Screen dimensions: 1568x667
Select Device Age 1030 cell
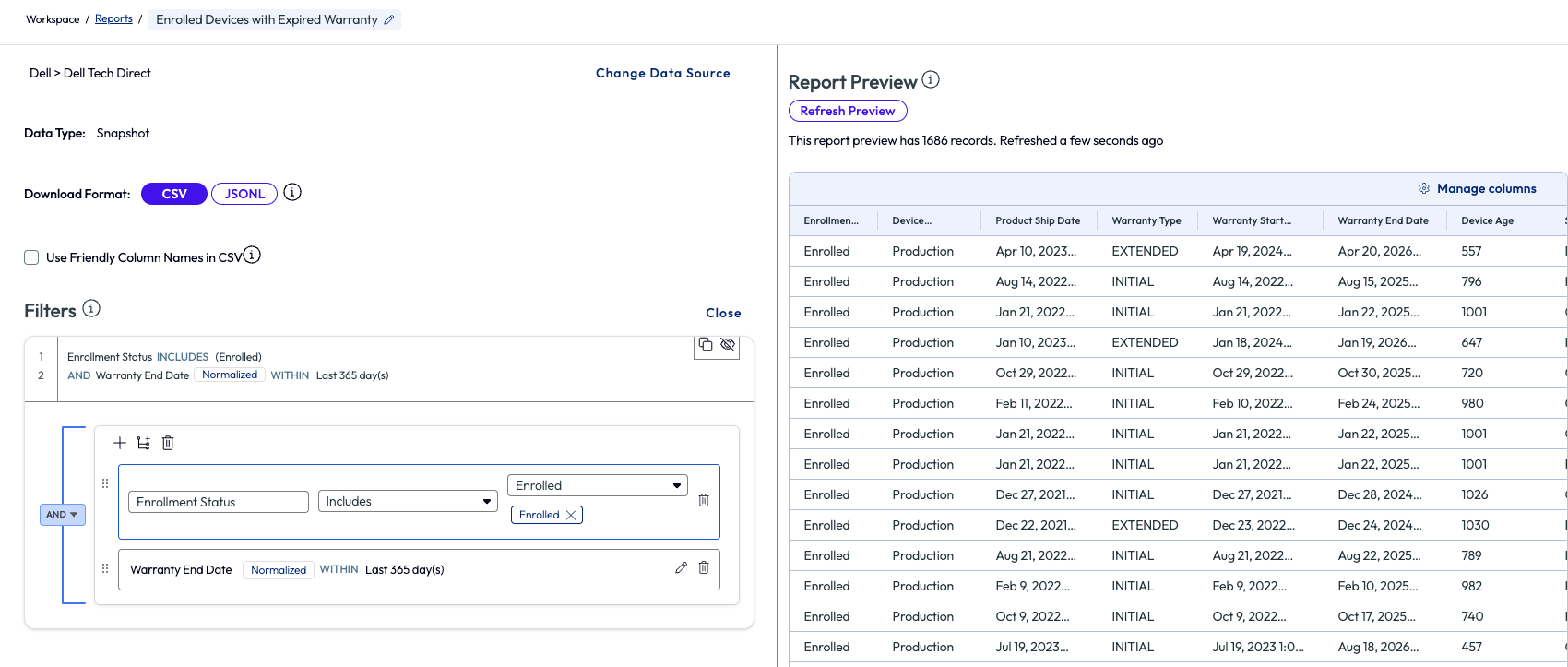pos(1475,525)
